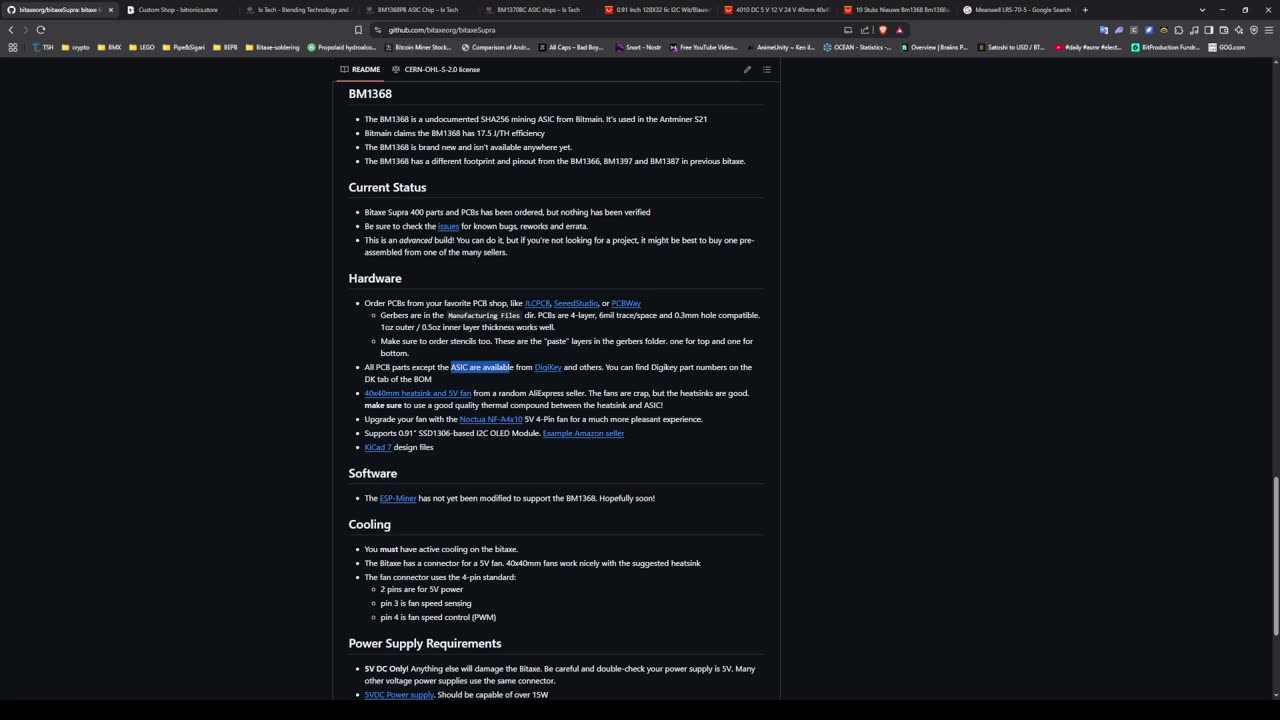The image size is (1280, 720).
Task: Open the Bitaxe-soldering bookmark folder
Action: [x=272, y=47]
